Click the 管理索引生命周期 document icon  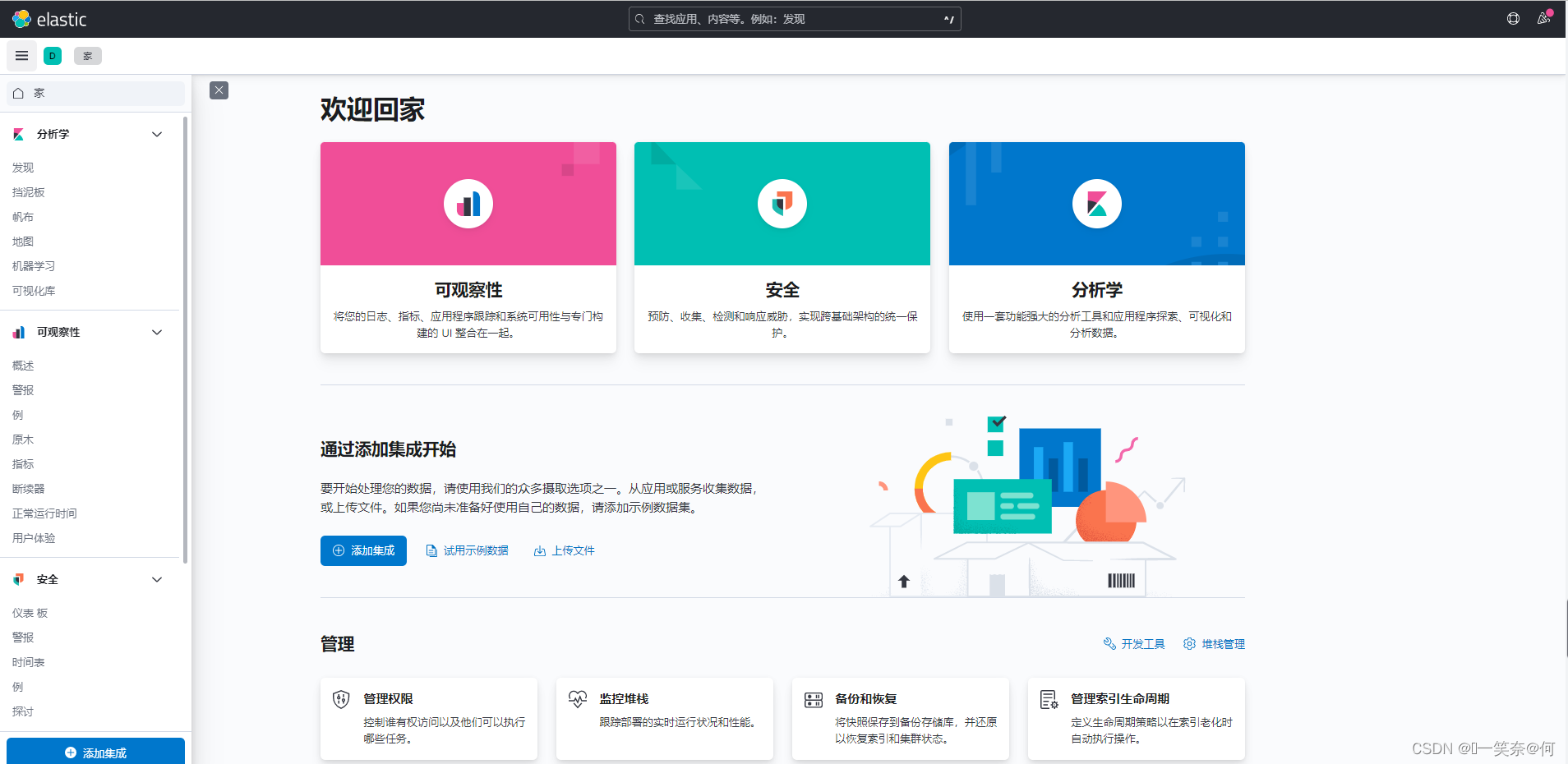(1049, 699)
